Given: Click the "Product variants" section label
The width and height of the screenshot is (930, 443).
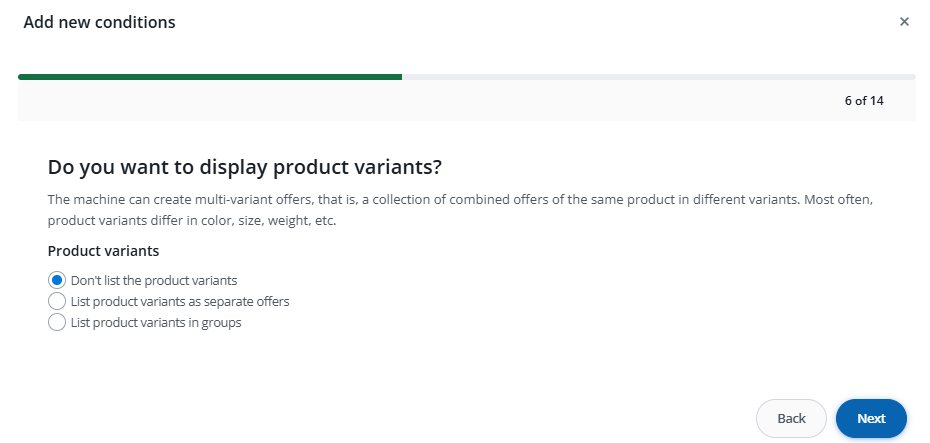Looking at the screenshot, I should [103, 251].
